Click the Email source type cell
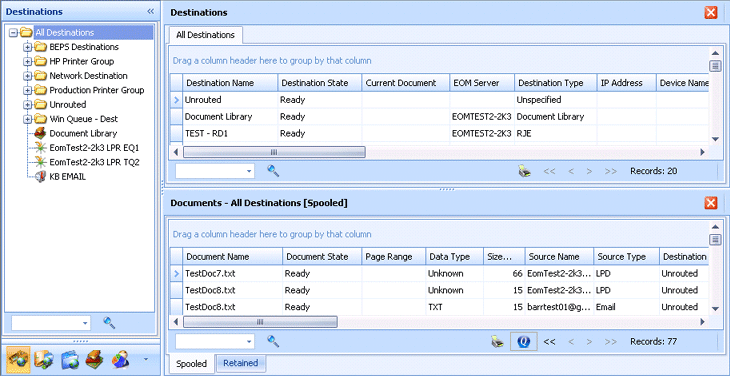730x376 pixels. pos(627,307)
